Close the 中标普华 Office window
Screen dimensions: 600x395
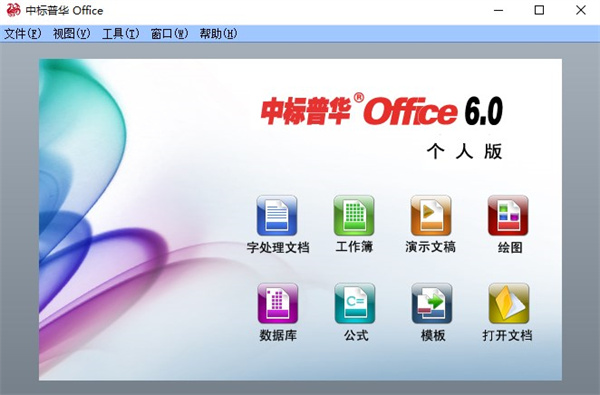coord(580,10)
